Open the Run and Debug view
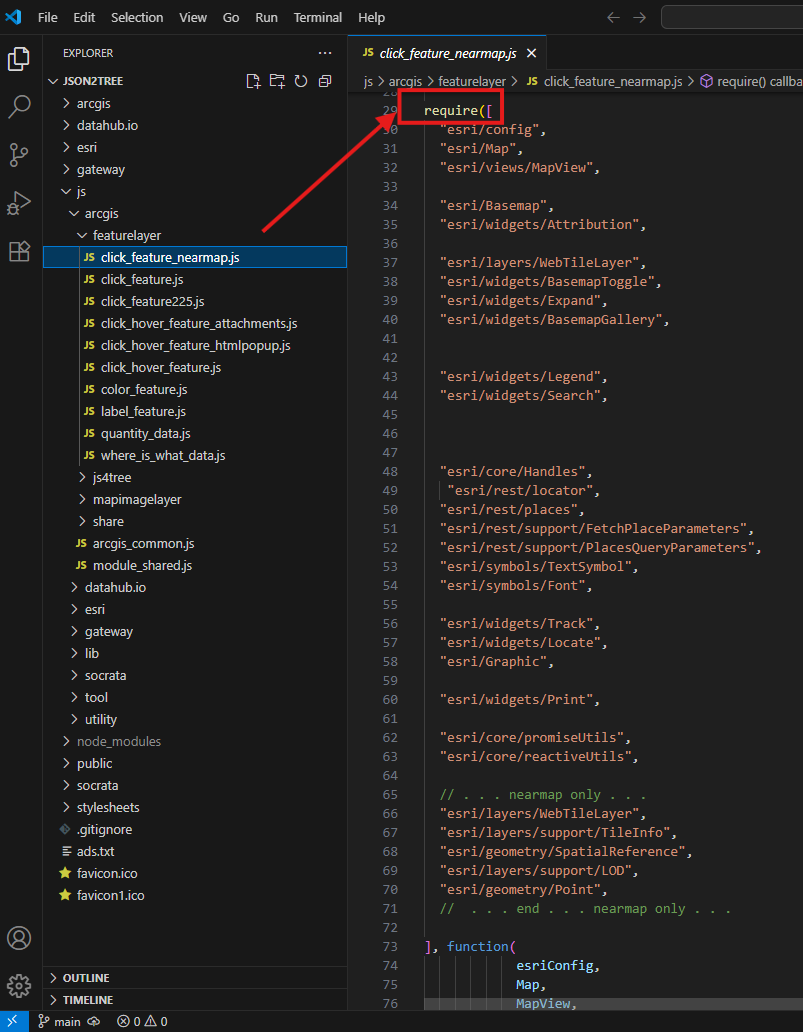This screenshot has width=803, height=1032. pos(18,203)
